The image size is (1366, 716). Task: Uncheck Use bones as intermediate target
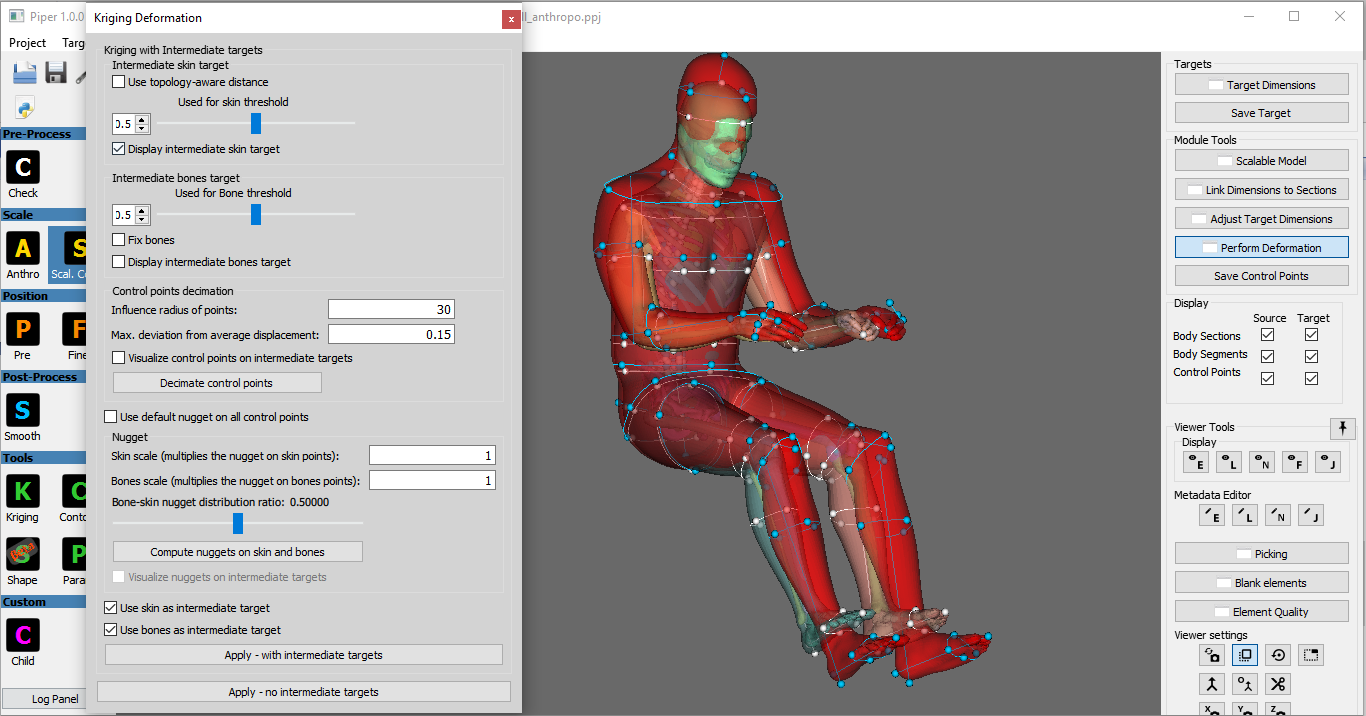pyautogui.click(x=111, y=630)
